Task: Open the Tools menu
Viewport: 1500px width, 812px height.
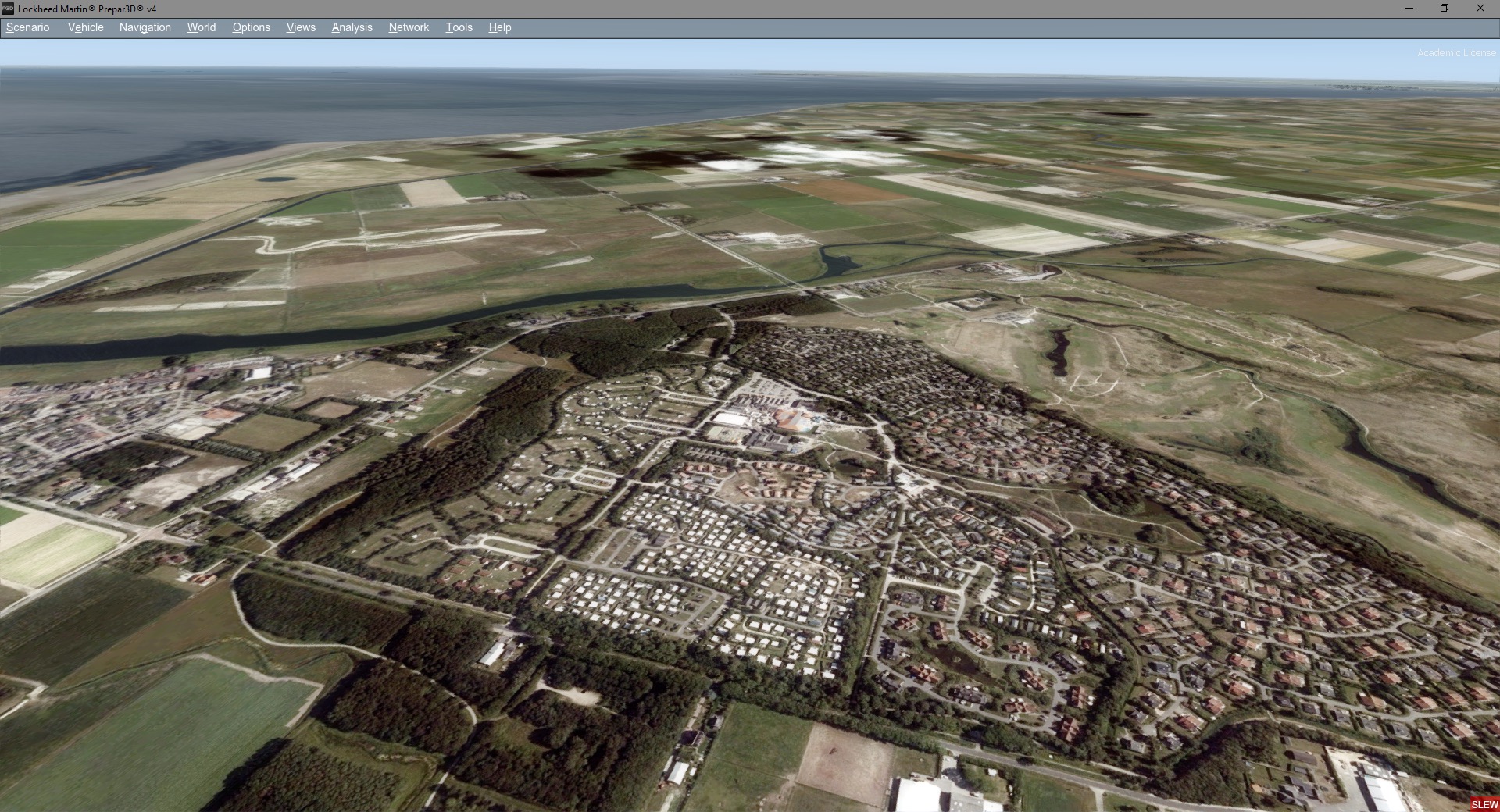Action: tap(459, 27)
